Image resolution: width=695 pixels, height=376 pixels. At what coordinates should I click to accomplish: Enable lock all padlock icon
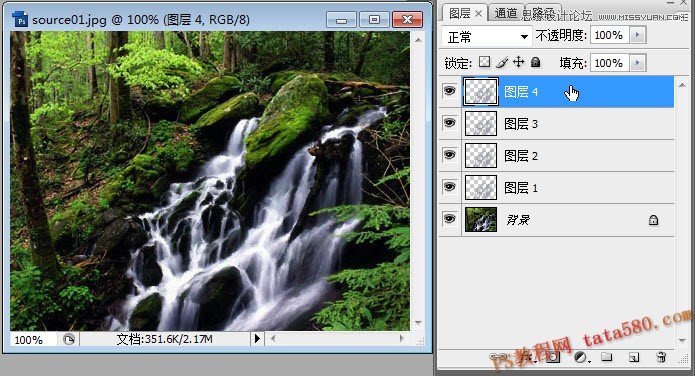[535, 62]
